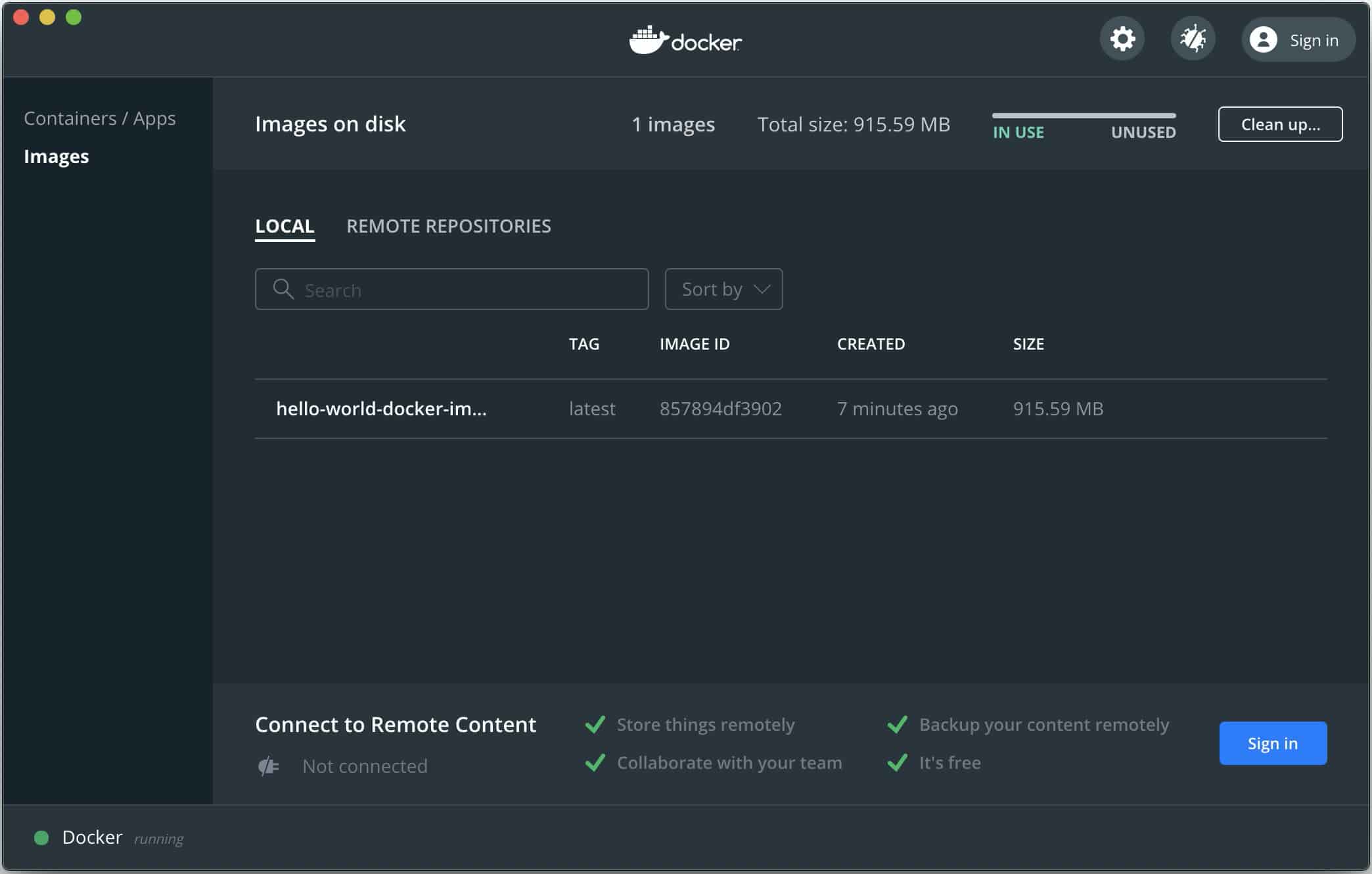The height and width of the screenshot is (874, 1372).
Task: Open Containers / Apps in sidebar
Action: [x=100, y=118]
